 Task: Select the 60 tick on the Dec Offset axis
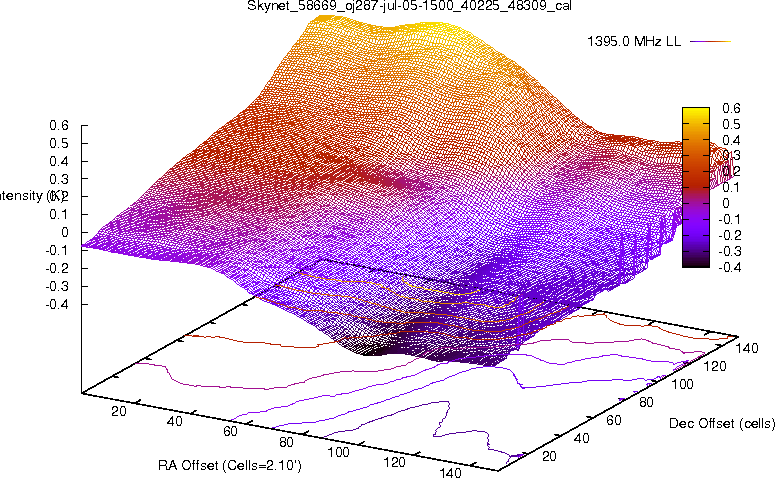(x=614, y=420)
